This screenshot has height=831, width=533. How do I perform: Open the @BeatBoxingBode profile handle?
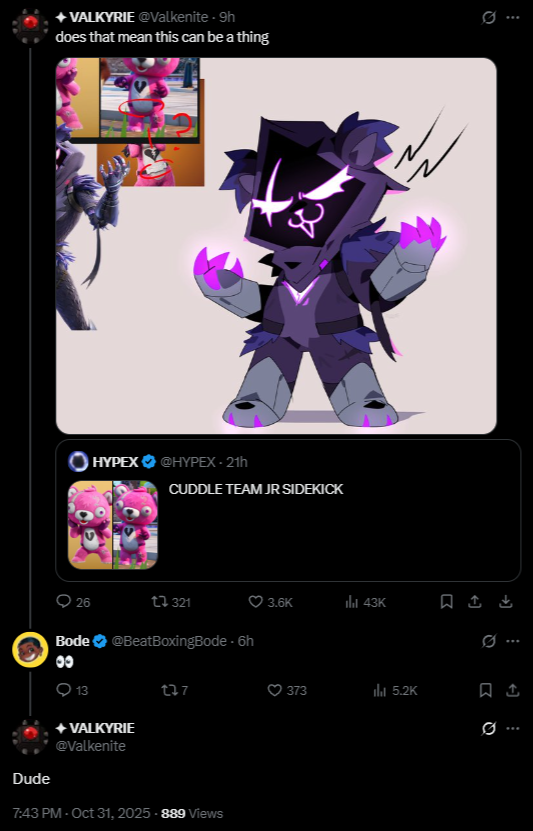(x=169, y=641)
